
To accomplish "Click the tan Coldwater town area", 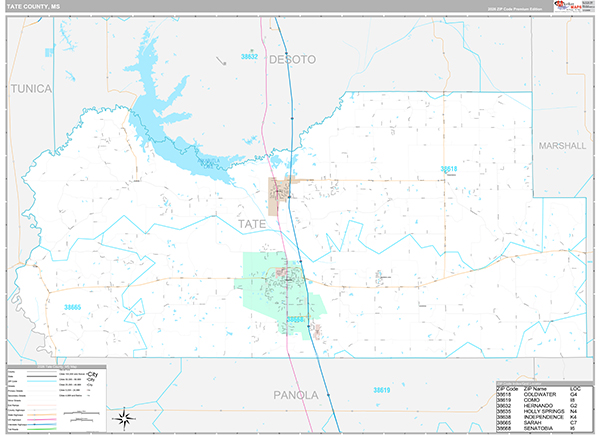I will tap(279, 194).
